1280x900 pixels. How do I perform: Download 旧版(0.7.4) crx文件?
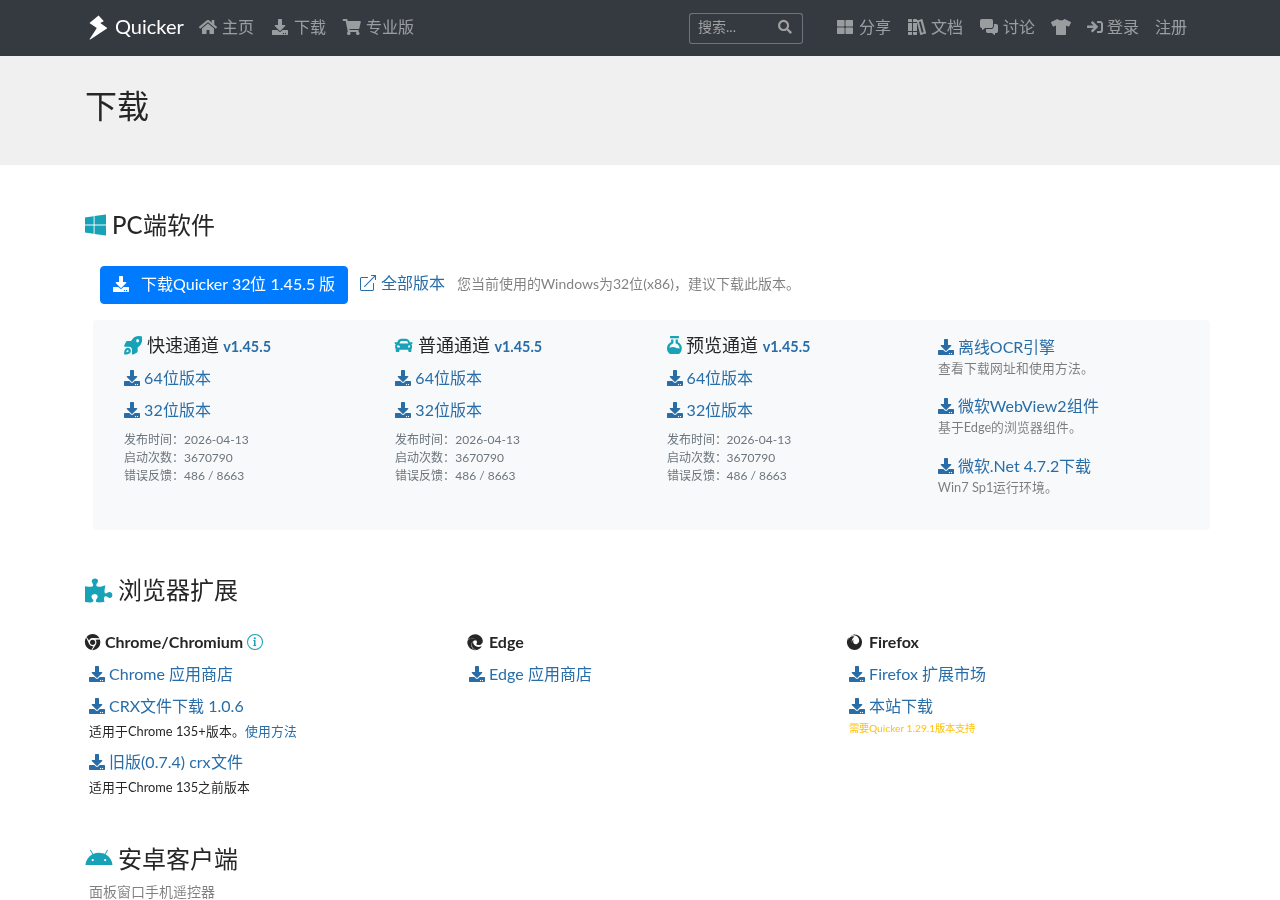(166, 763)
